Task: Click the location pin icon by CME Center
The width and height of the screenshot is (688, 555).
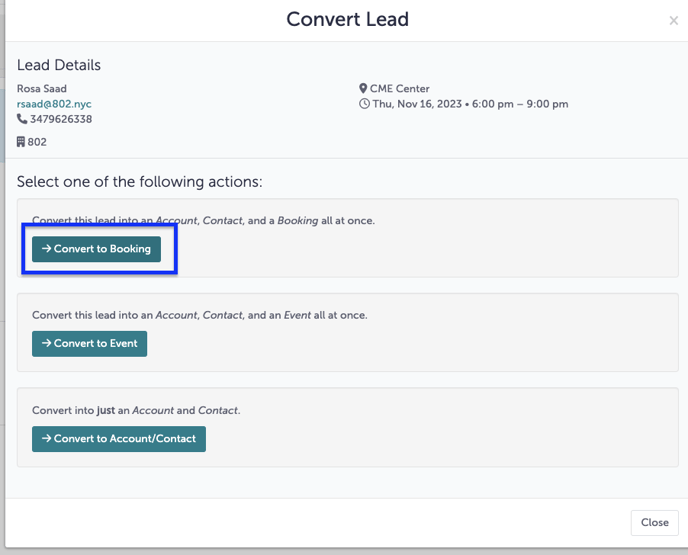Action: pos(363,89)
